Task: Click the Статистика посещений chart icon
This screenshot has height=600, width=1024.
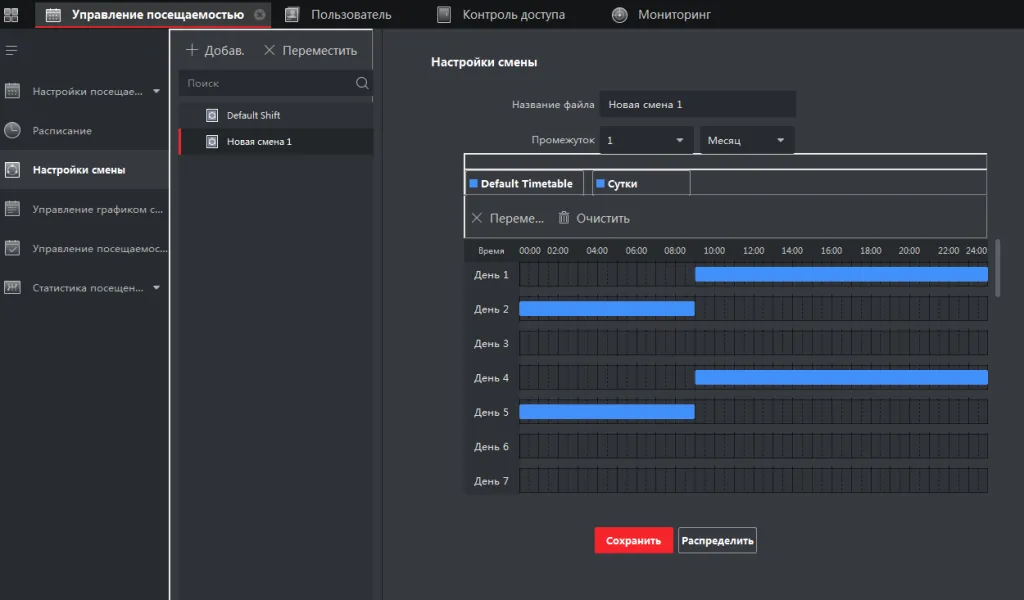Action: 12,288
